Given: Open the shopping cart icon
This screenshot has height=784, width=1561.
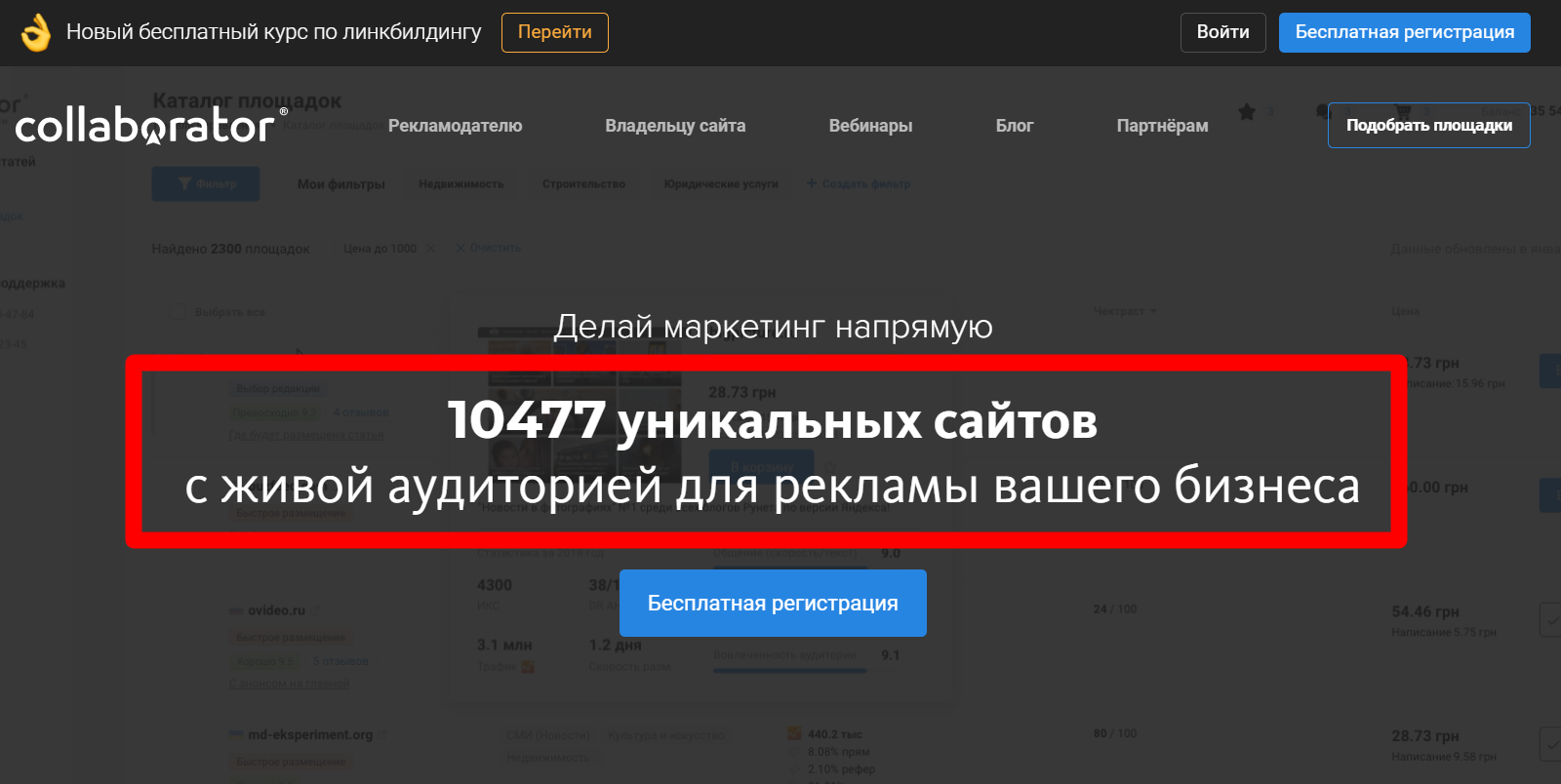Looking at the screenshot, I should coord(1403,110).
